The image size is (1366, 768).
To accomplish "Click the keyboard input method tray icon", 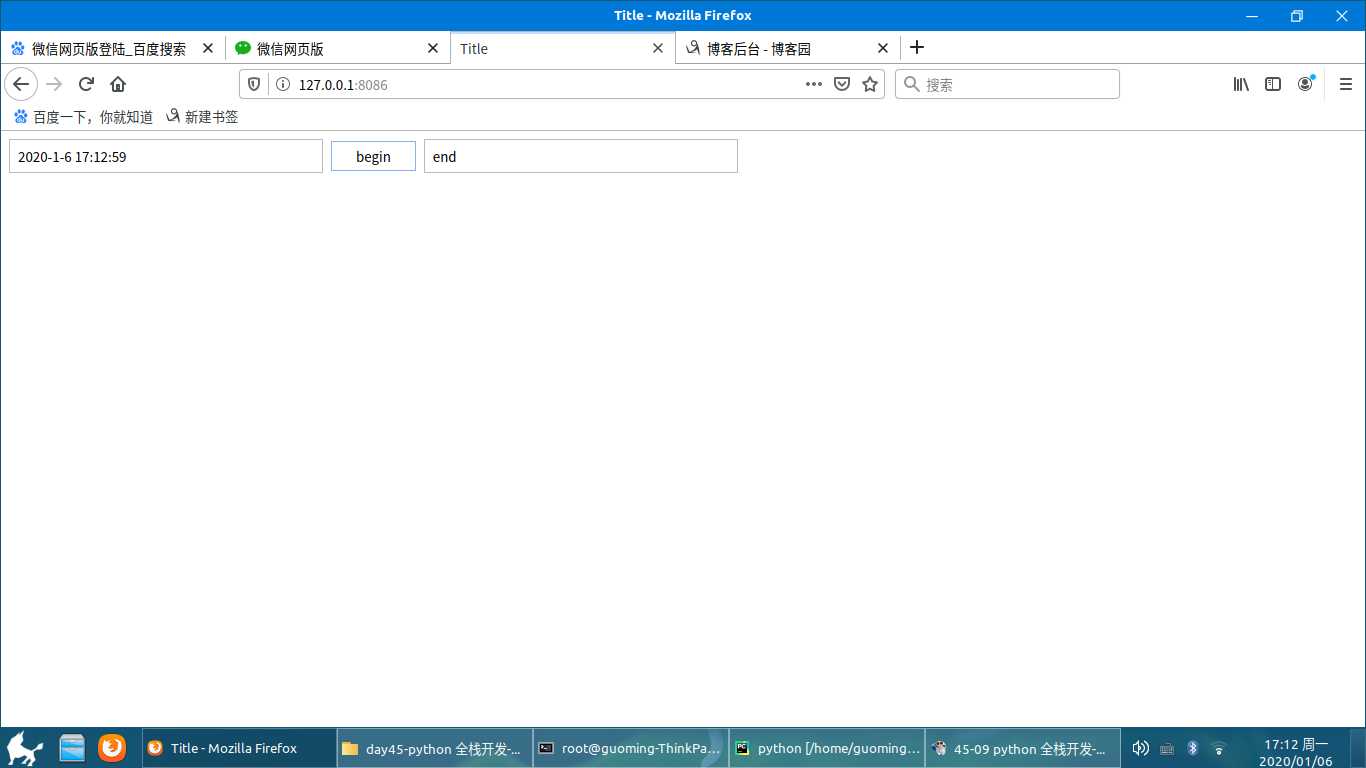I will click(x=1167, y=748).
